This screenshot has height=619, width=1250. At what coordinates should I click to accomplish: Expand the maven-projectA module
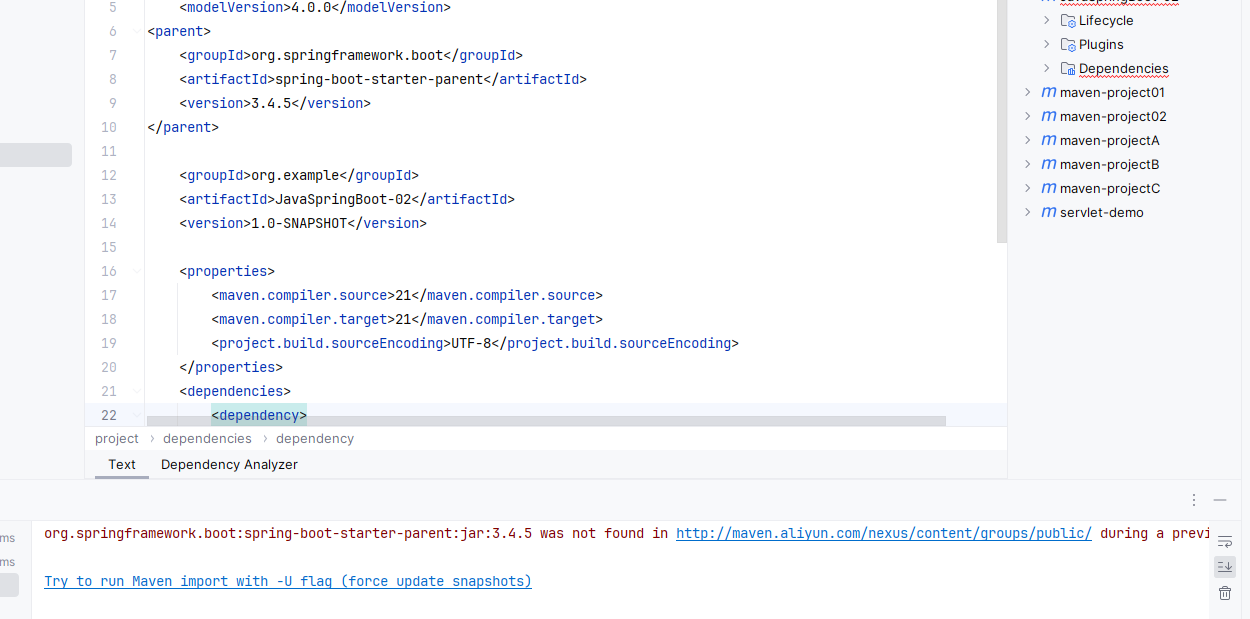pyautogui.click(x=1027, y=140)
